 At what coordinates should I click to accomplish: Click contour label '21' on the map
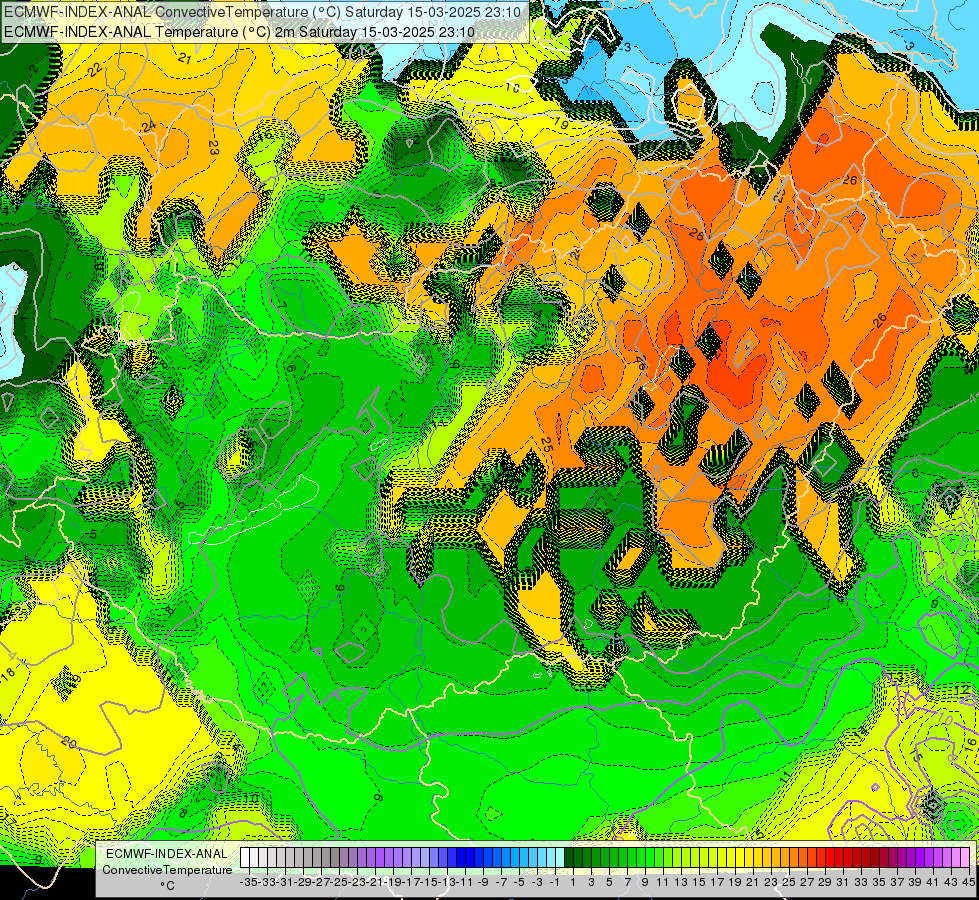coord(184,59)
